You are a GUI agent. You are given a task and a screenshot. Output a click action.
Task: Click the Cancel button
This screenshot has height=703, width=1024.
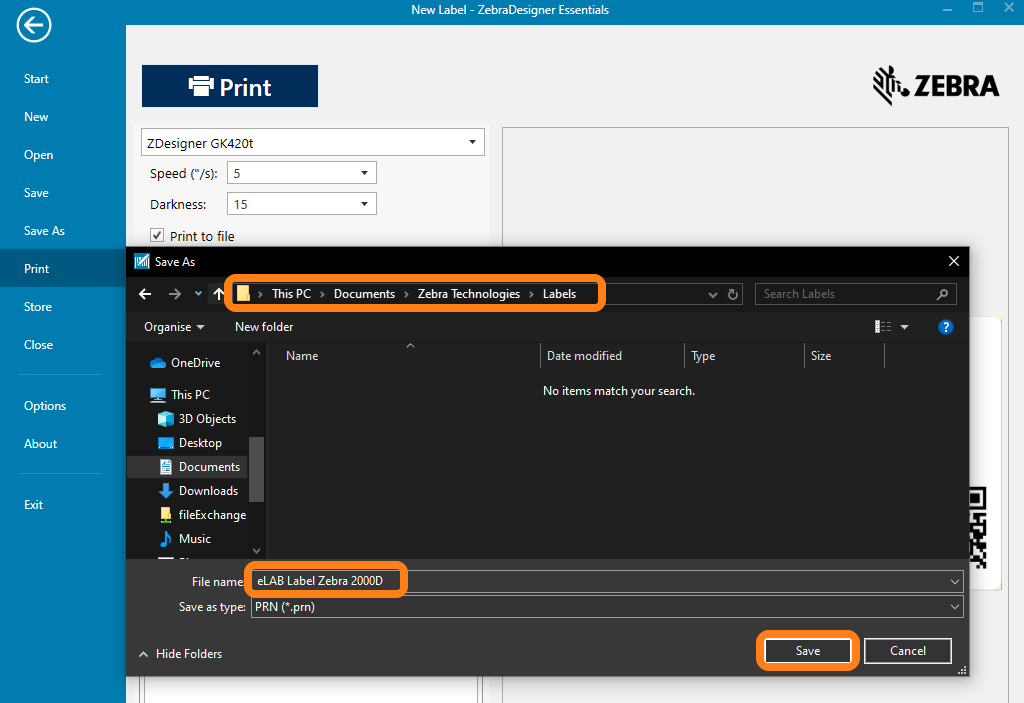(x=907, y=651)
